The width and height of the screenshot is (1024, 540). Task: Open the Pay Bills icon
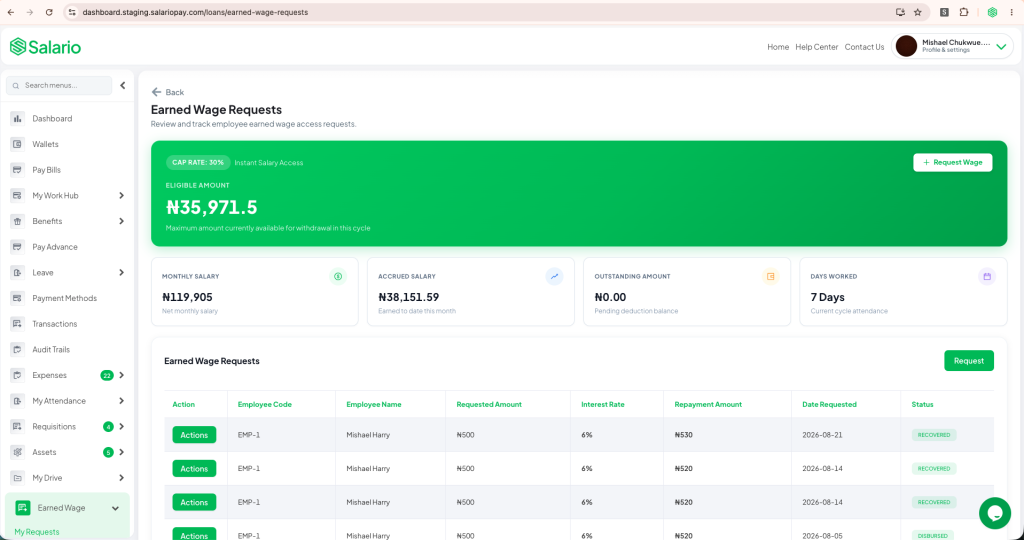tap(18, 170)
